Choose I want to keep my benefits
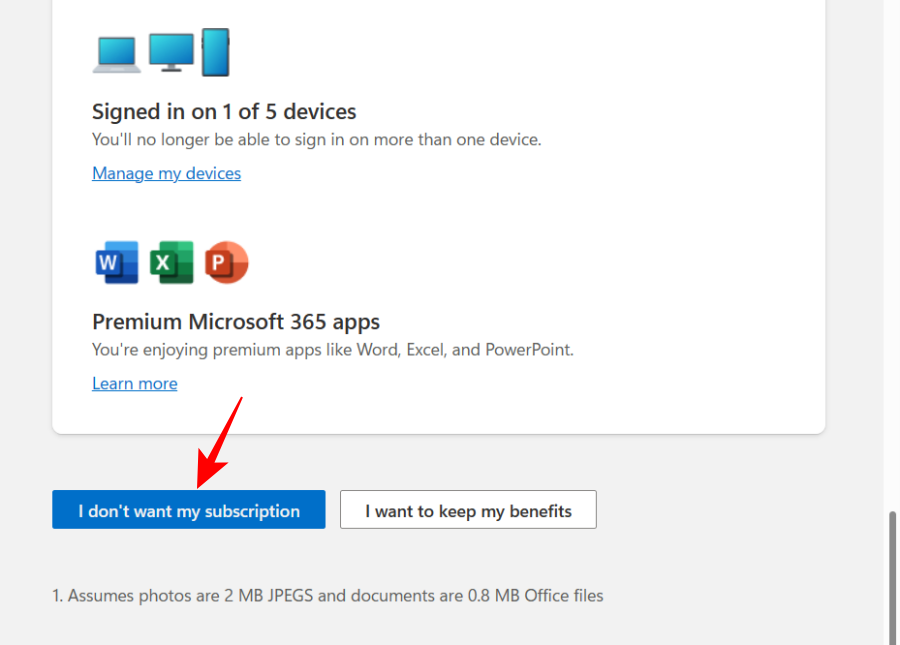The image size is (900, 645). [468, 510]
